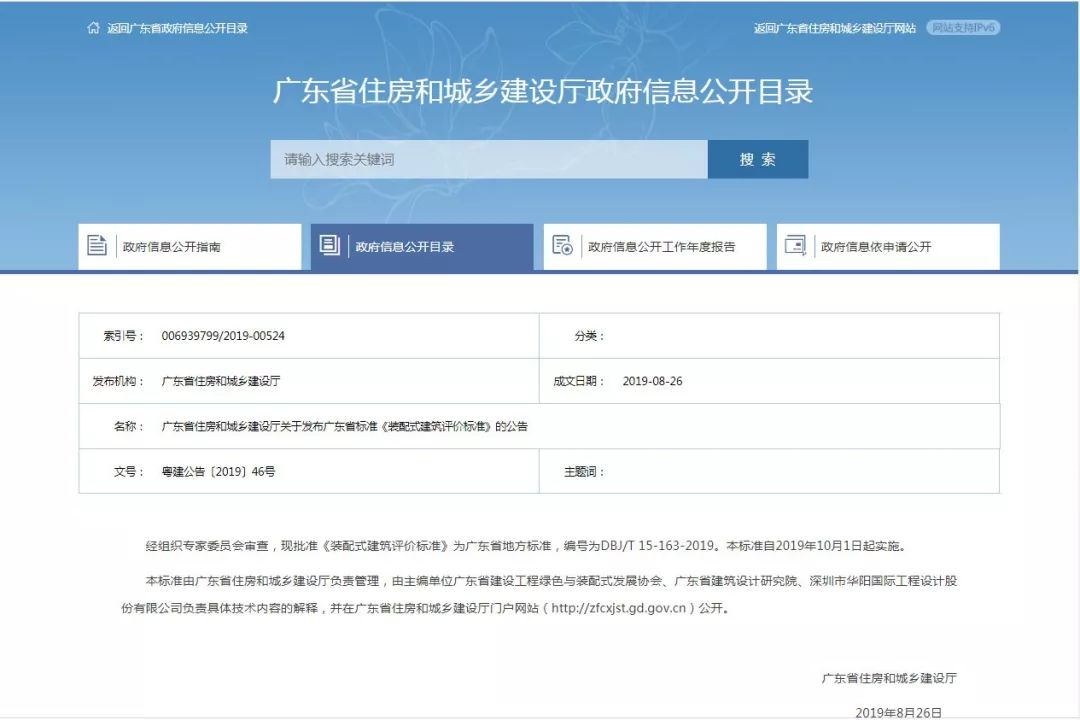Click the 成文日期 label
Image resolution: width=1080 pixels, height=720 pixels.
click(579, 381)
